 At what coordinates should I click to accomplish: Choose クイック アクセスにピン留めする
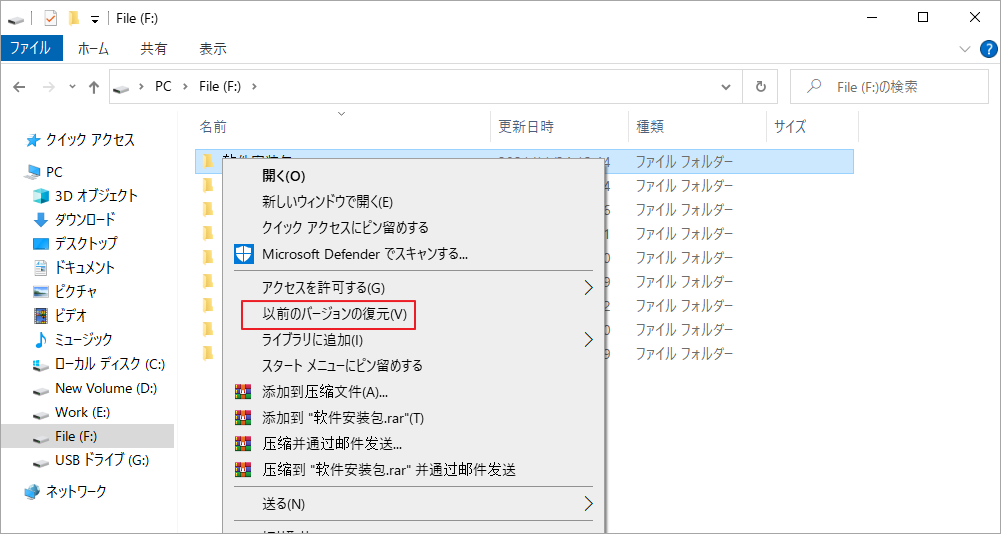pyautogui.click(x=414, y=227)
